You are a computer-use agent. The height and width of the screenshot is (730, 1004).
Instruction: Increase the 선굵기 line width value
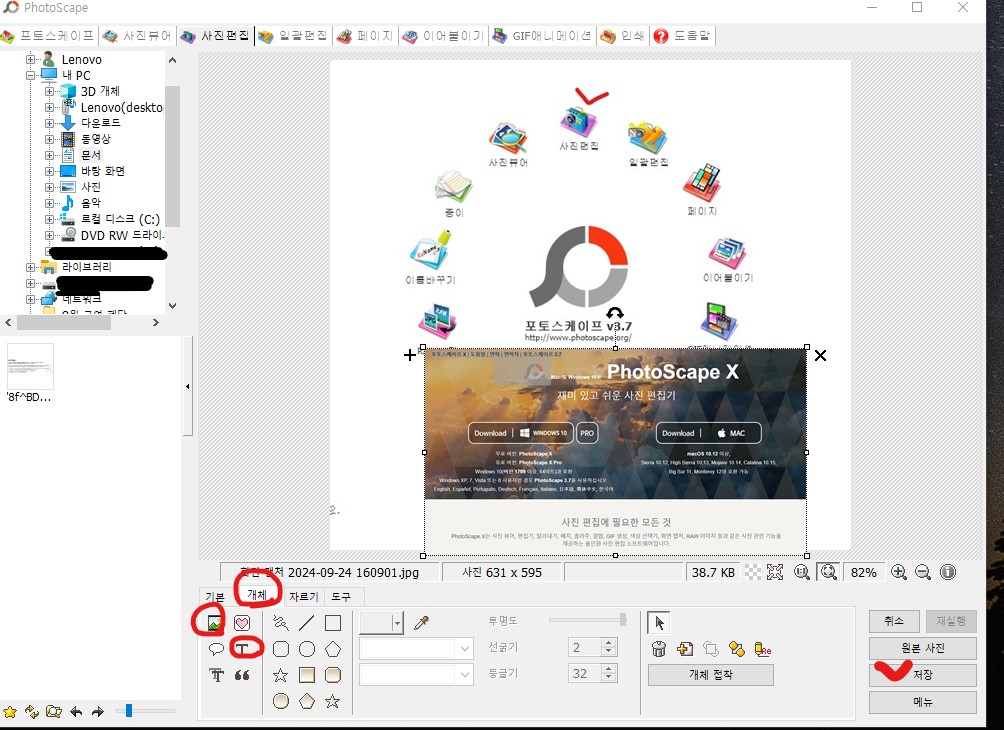[x=609, y=643]
